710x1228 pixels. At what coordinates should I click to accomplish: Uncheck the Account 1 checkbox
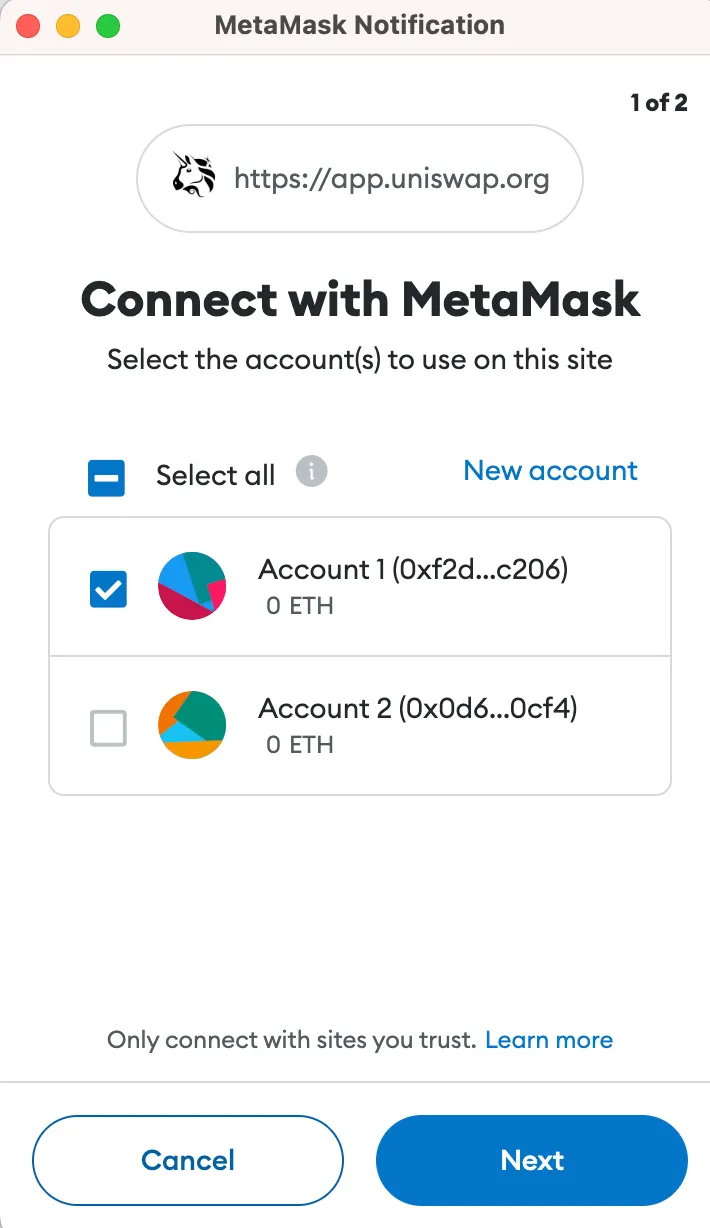click(108, 588)
